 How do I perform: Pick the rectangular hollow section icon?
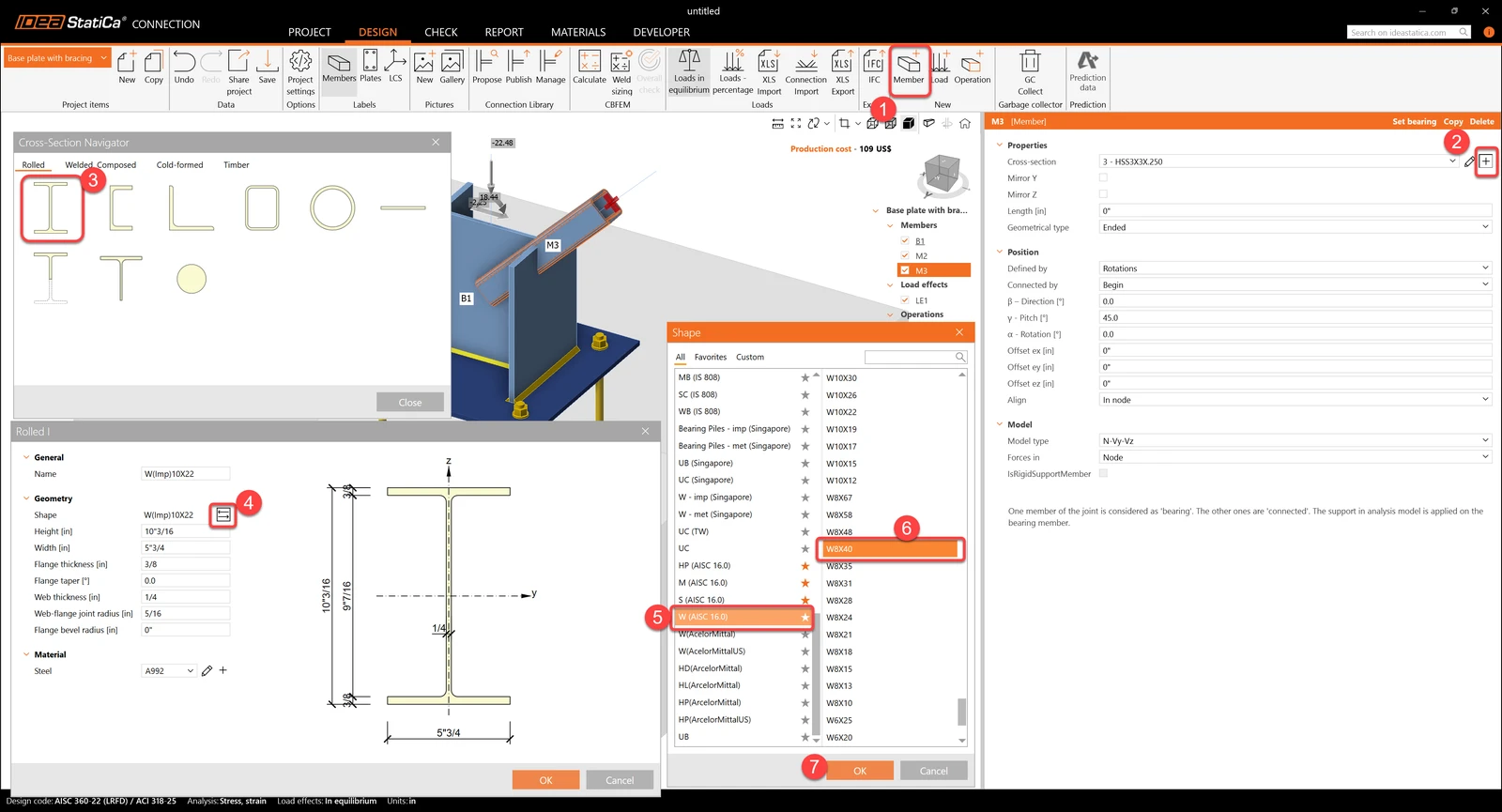point(262,207)
